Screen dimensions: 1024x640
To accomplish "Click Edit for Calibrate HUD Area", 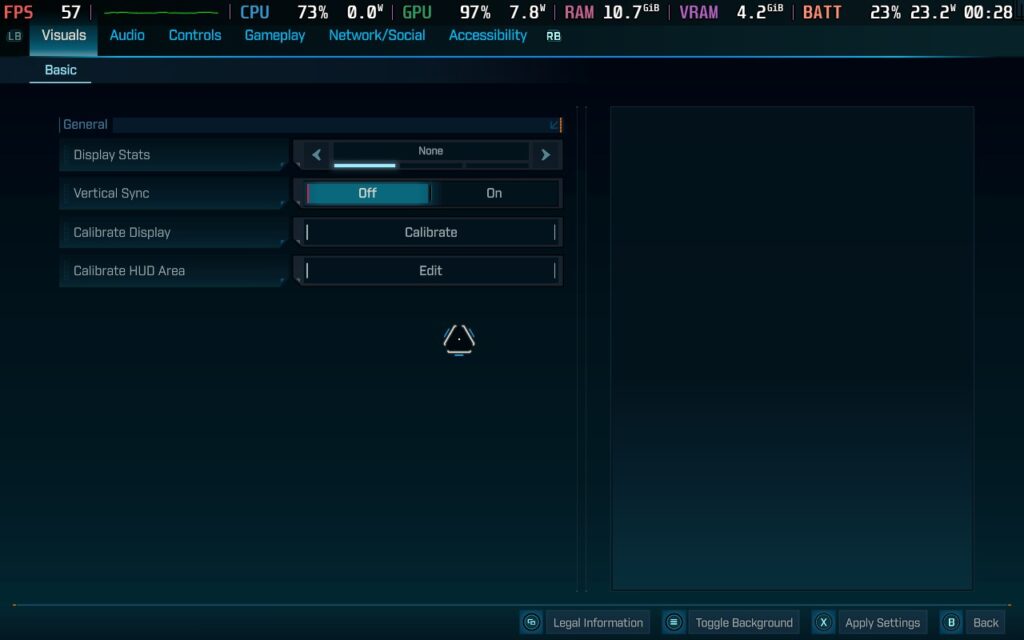I will pyautogui.click(x=430, y=271).
